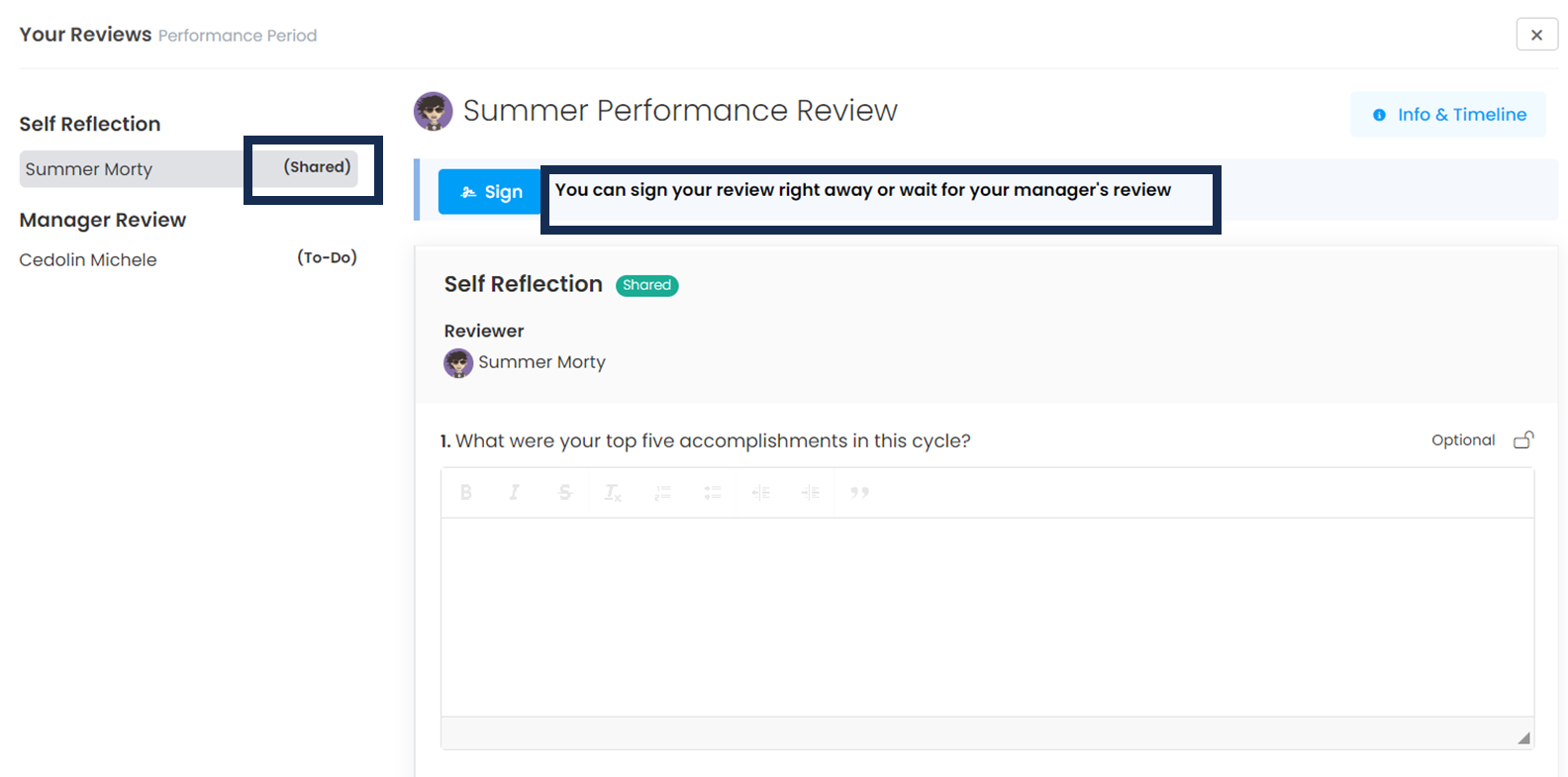Insert a numbered list
Image resolution: width=1568 pixels, height=777 pixels.
pos(662,492)
